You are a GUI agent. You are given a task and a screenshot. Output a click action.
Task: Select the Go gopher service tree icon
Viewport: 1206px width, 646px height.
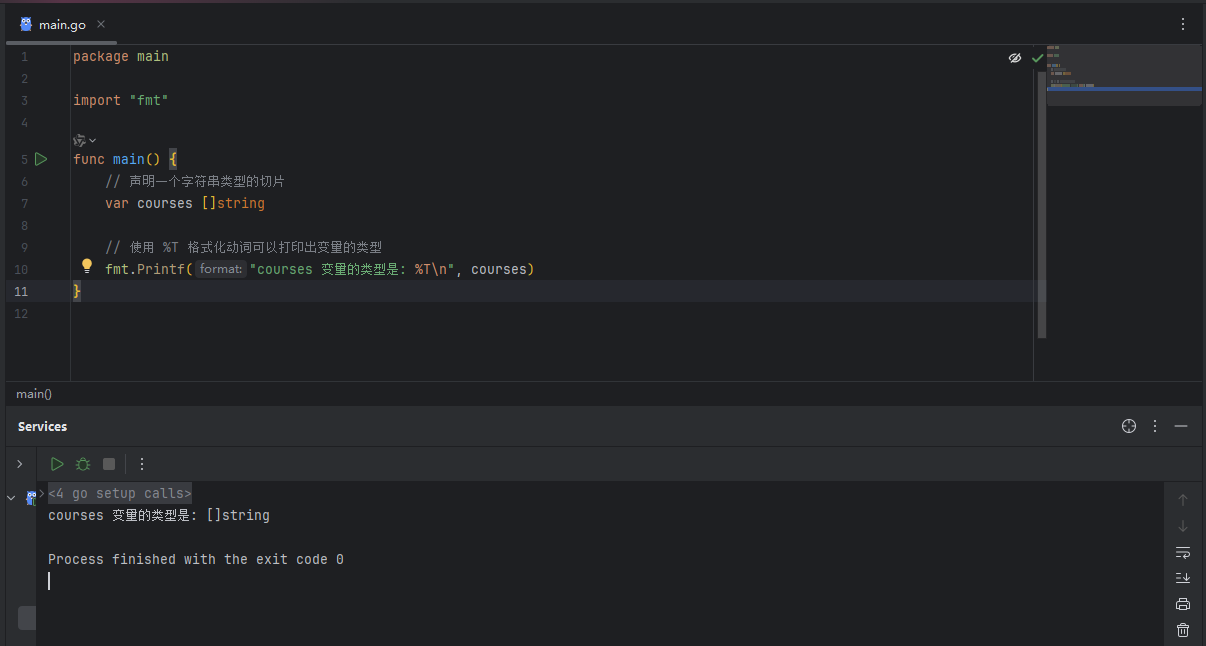(31, 497)
